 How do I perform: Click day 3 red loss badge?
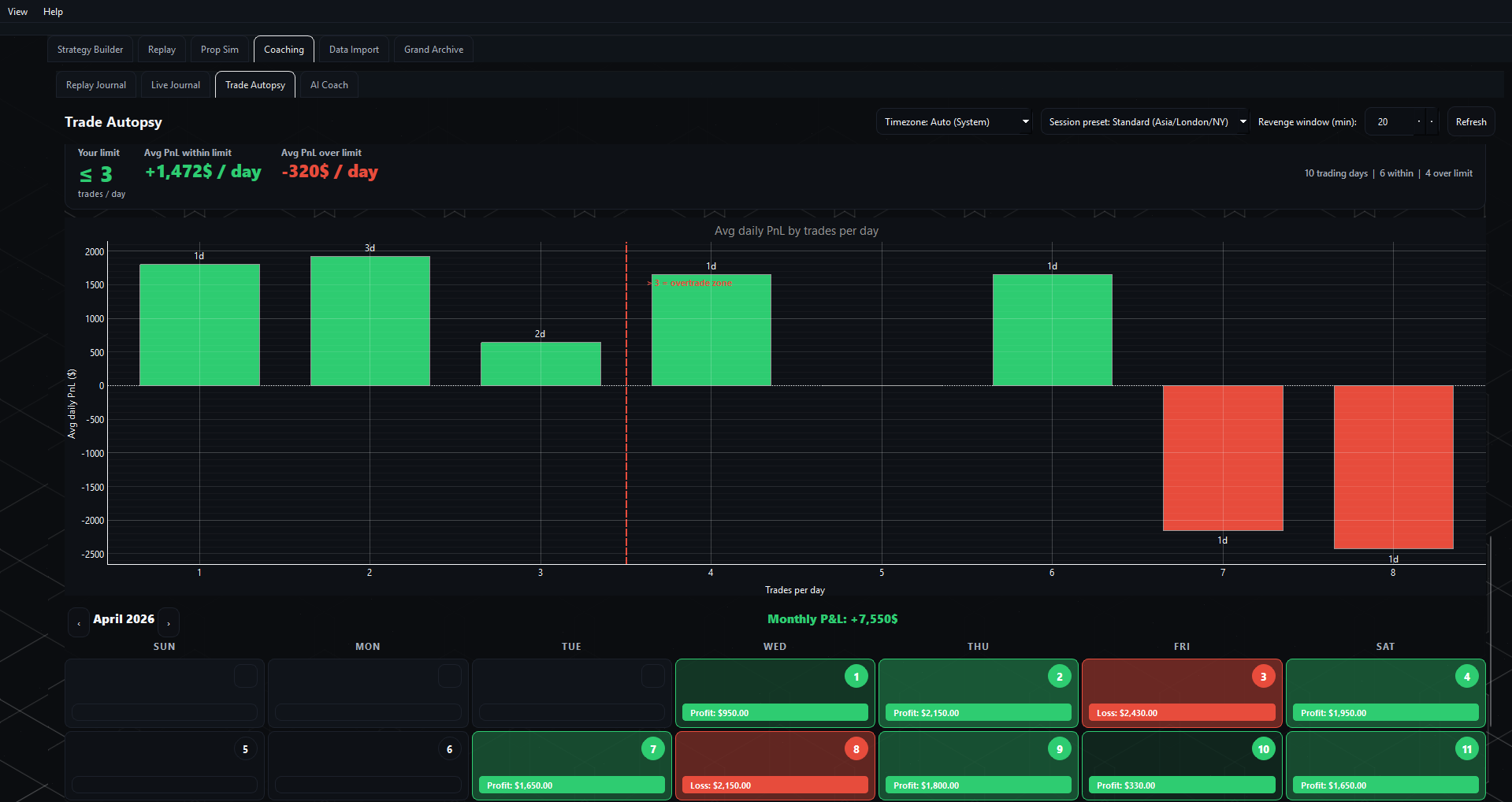coord(1263,677)
